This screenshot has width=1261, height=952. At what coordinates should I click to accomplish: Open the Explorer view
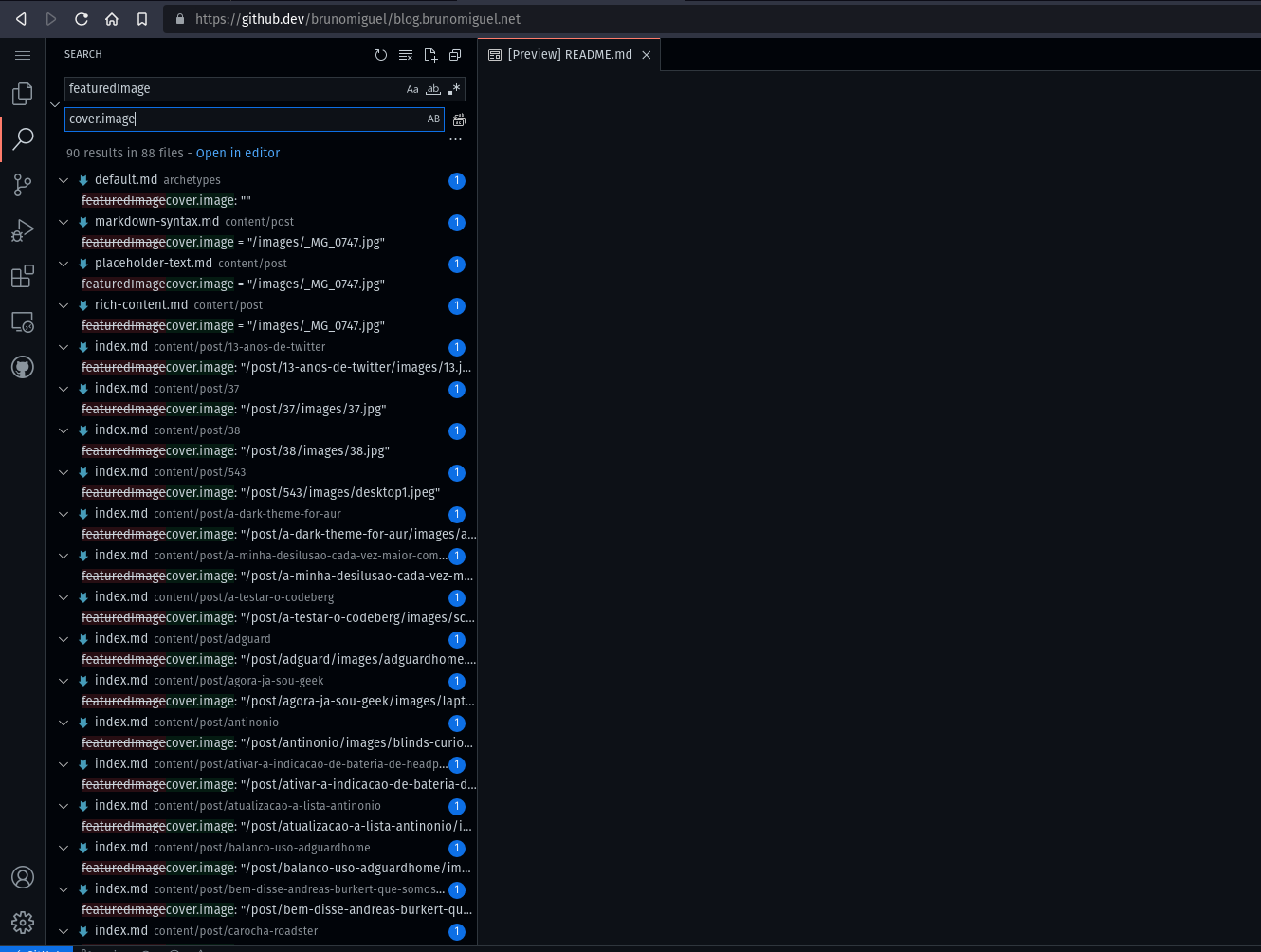[x=23, y=93]
